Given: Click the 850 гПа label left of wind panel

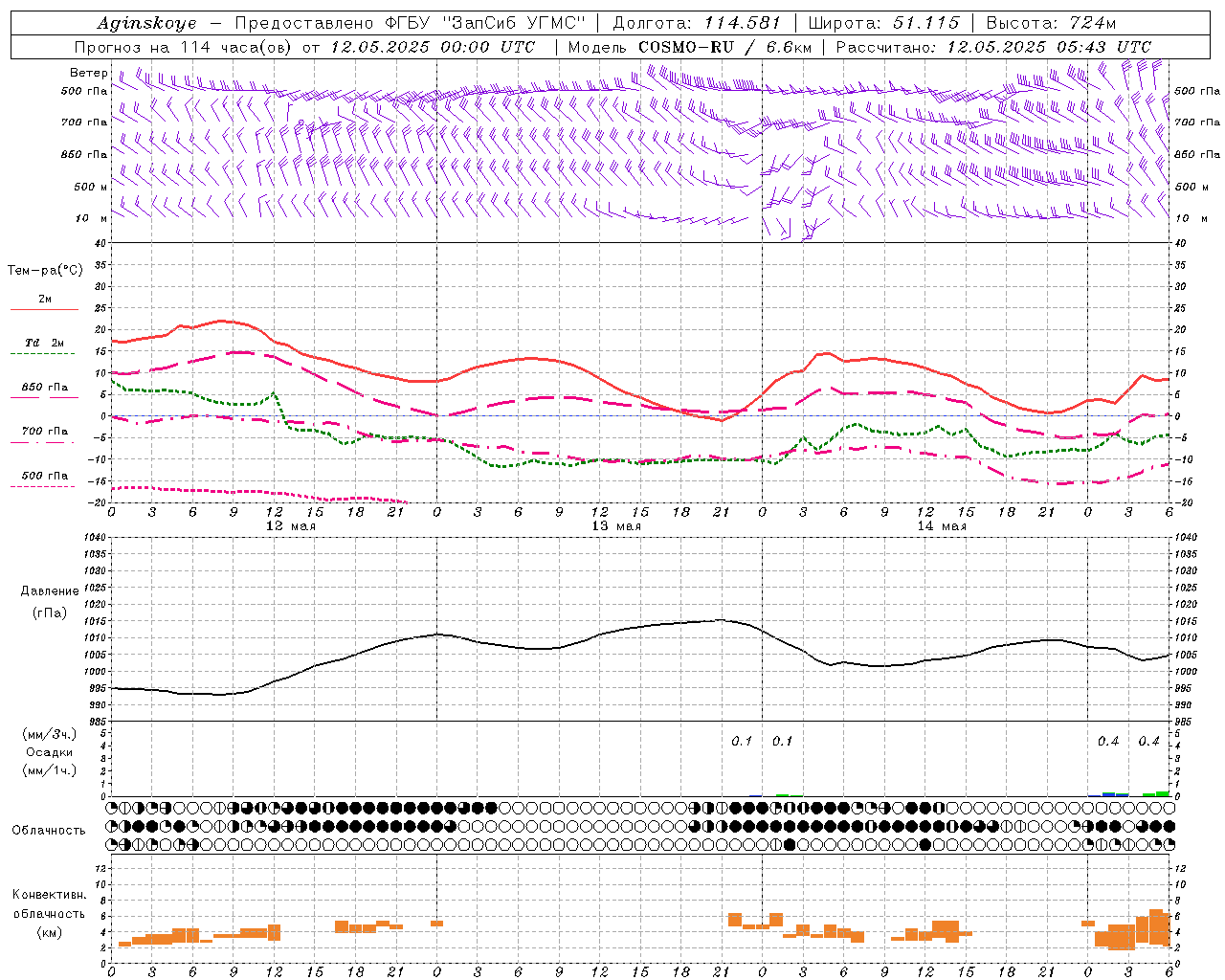Looking at the screenshot, I should click(84, 154).
